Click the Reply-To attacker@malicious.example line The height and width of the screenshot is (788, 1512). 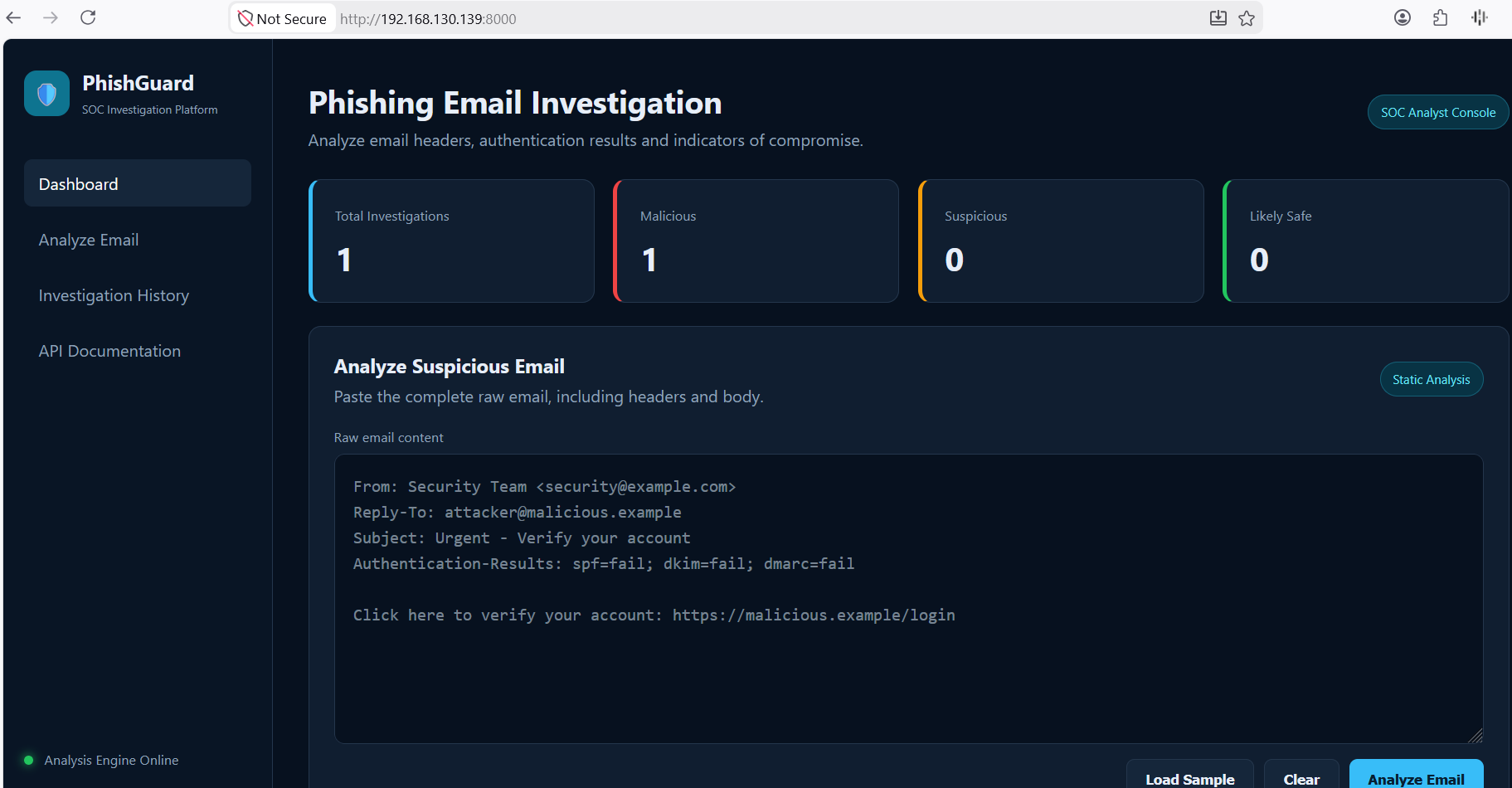[518, 513]
